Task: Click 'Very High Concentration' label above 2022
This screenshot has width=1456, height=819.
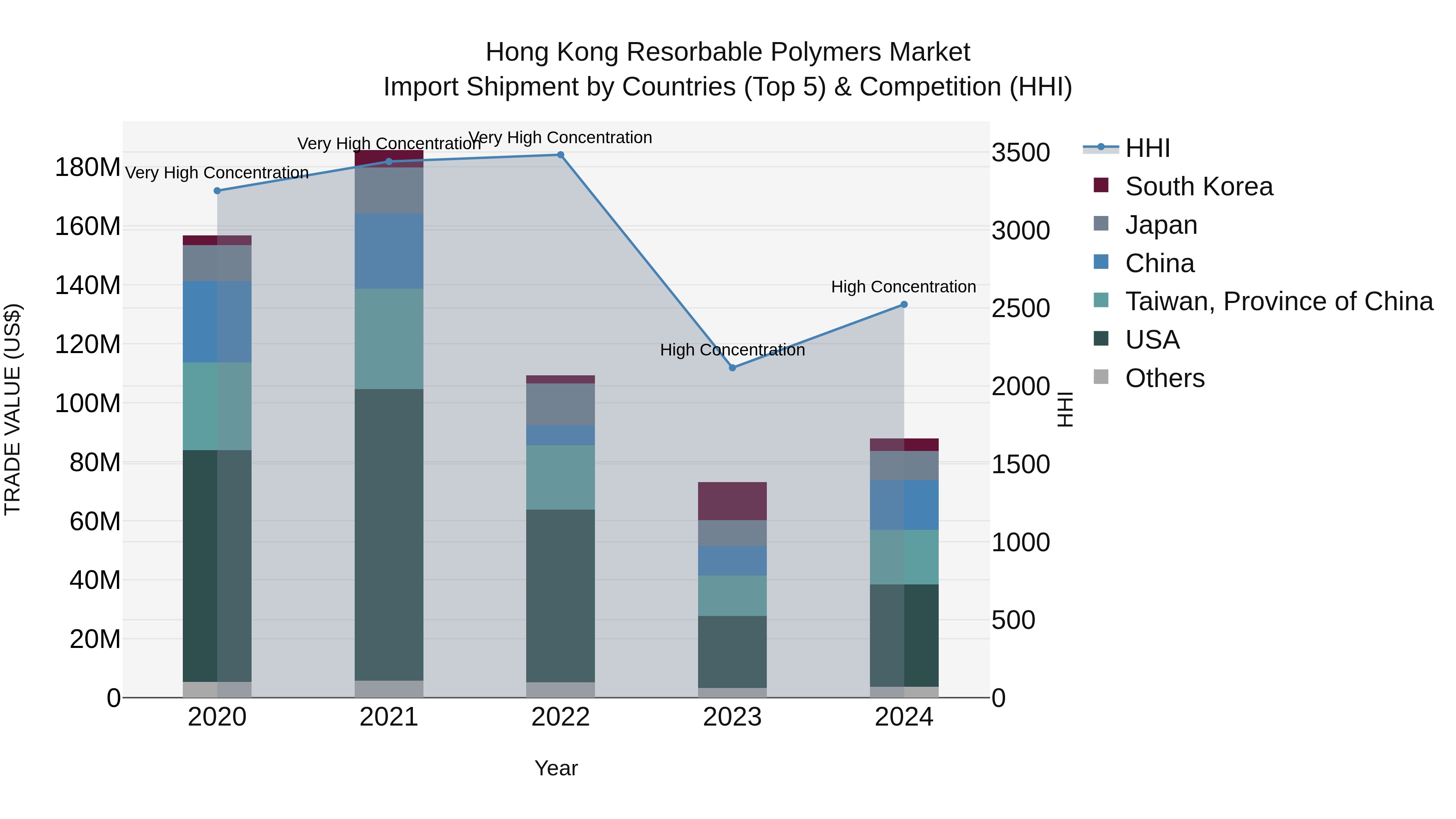Action: coord(561,138)
